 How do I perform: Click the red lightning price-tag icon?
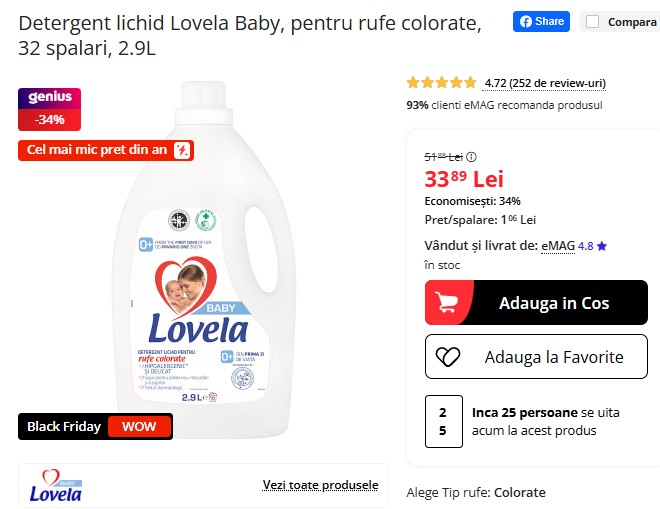coord(182,150)
